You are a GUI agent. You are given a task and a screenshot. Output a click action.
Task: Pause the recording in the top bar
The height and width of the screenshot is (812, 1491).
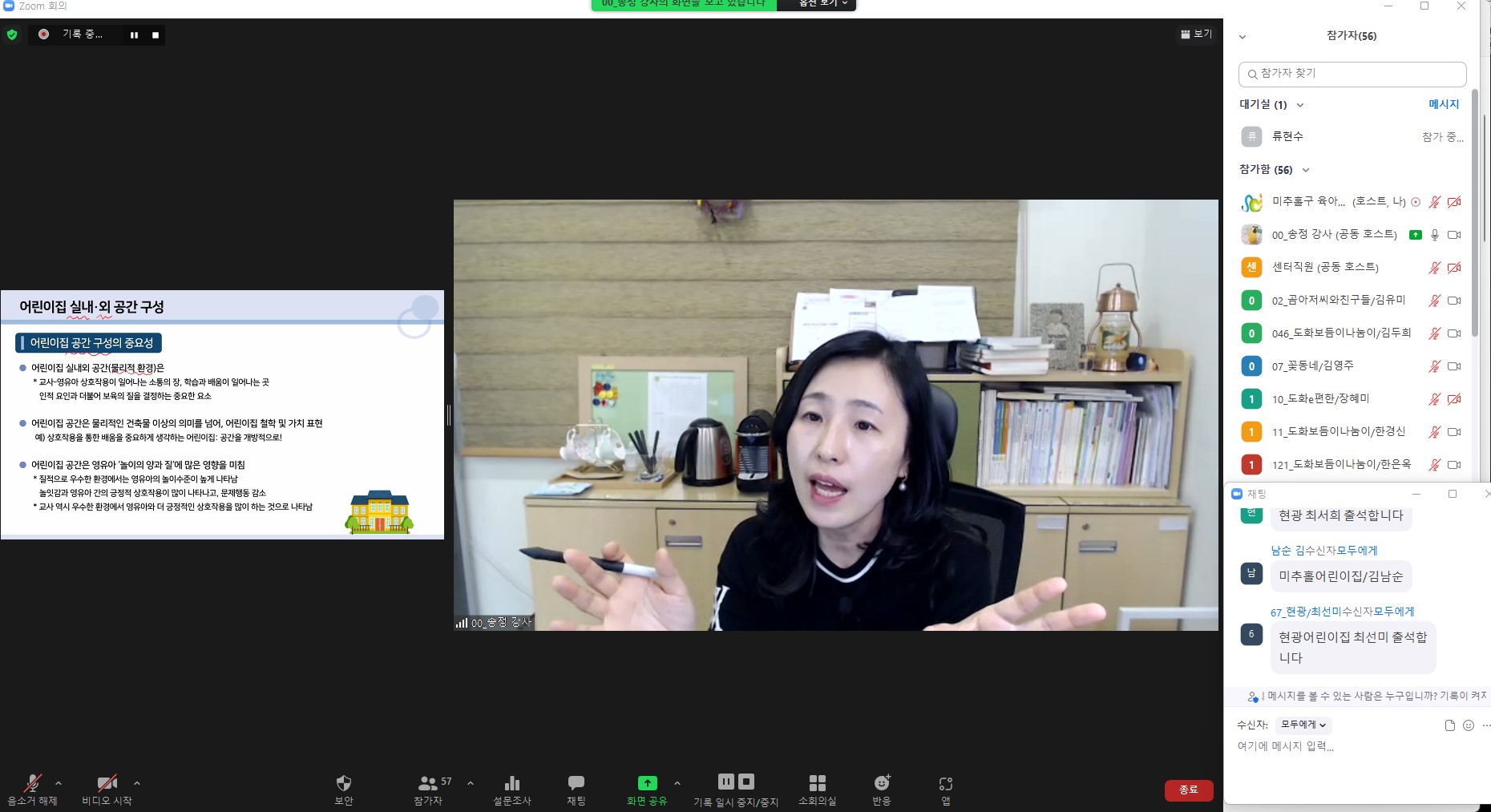pyautogui.click(x=134, y=35)
